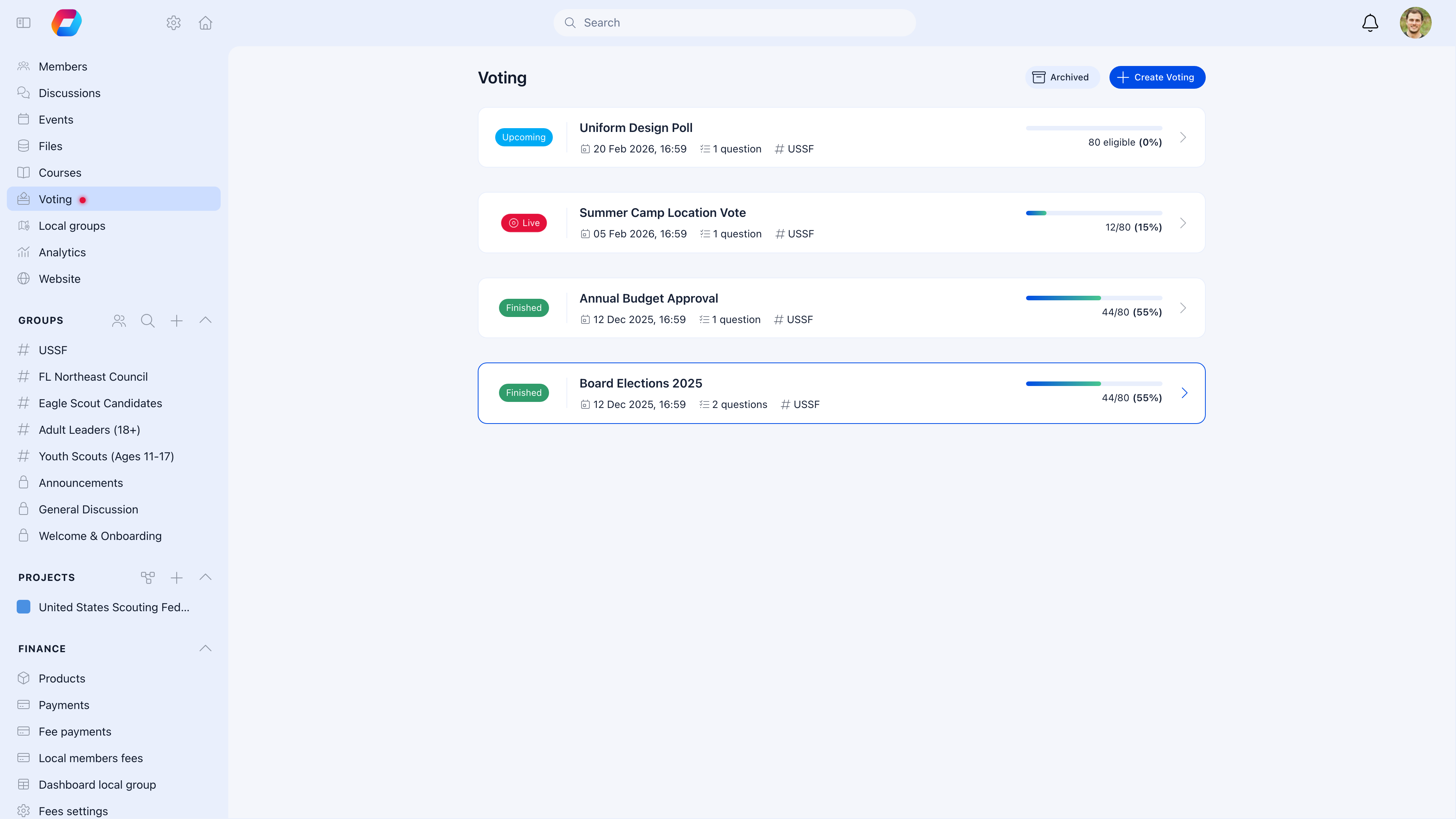Open the Events calendar icon
1456x819 pixels.
click(24, 119)
